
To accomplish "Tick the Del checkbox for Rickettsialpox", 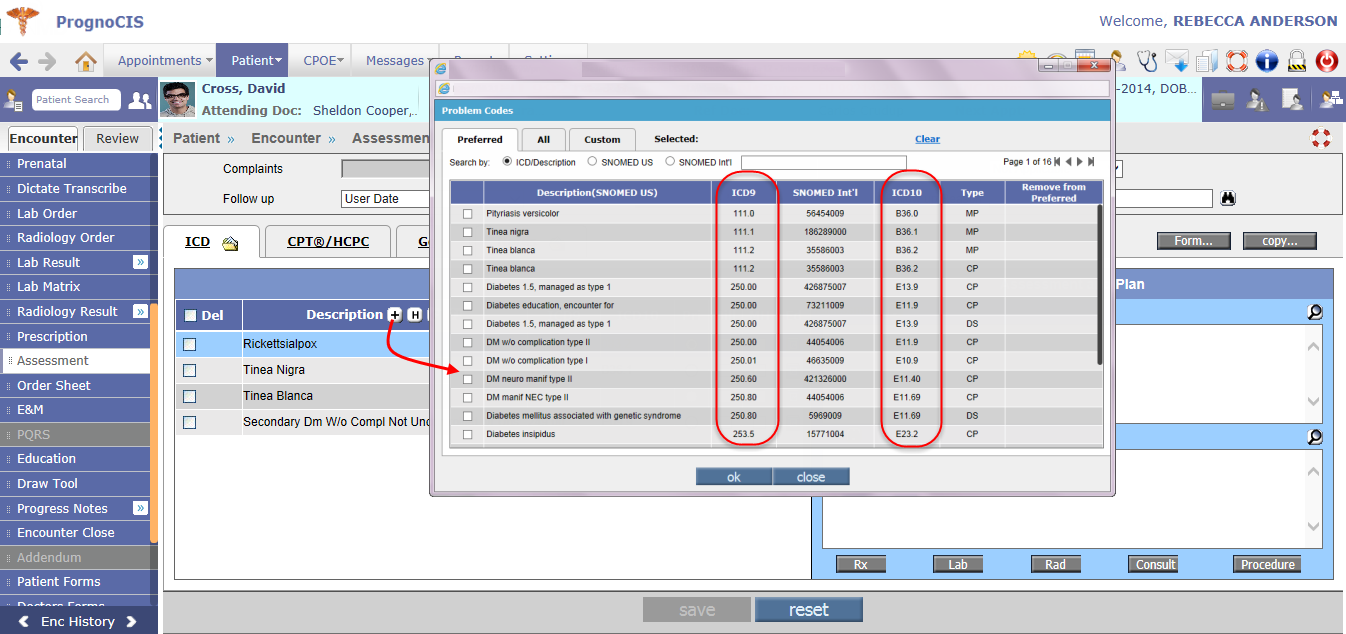I will click(x=190, y=345).
